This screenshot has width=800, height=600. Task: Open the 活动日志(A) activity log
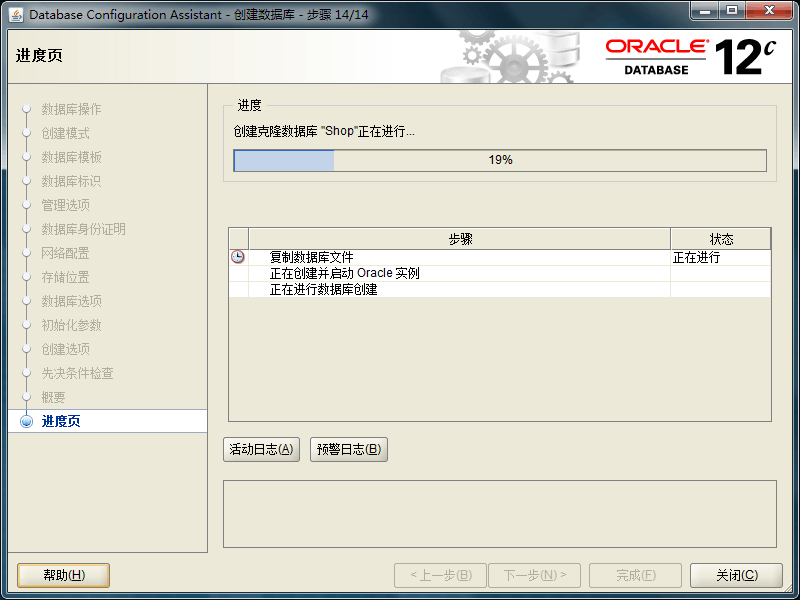[261, 449]
